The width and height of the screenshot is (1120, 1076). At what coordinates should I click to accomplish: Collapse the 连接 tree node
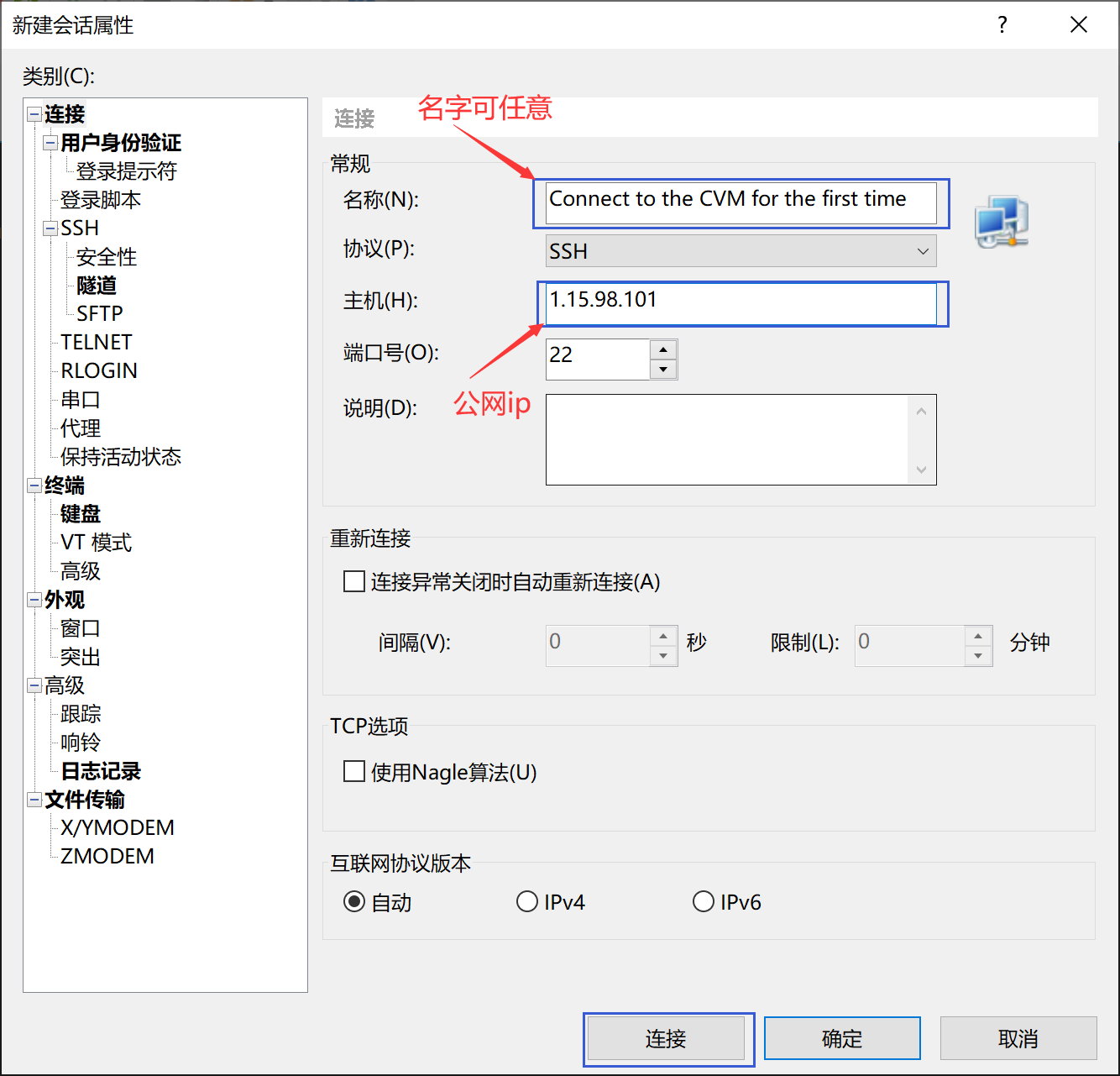coord(34,113)
